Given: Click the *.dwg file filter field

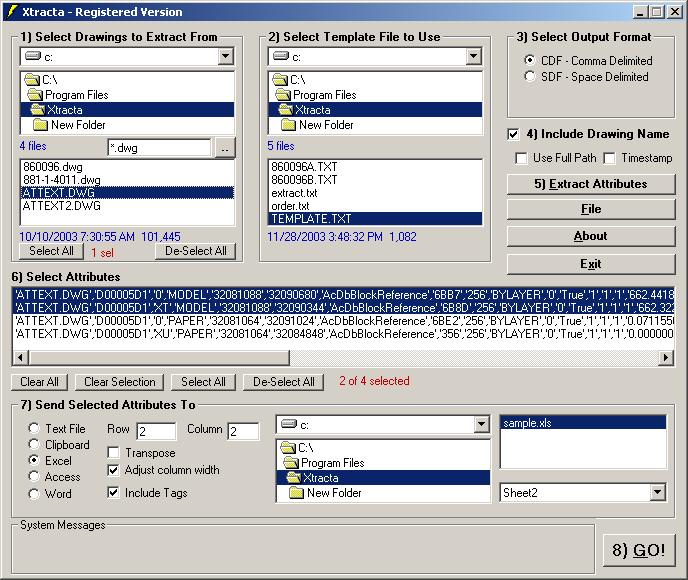Looking at the screenshot, I should coord(159,148).
